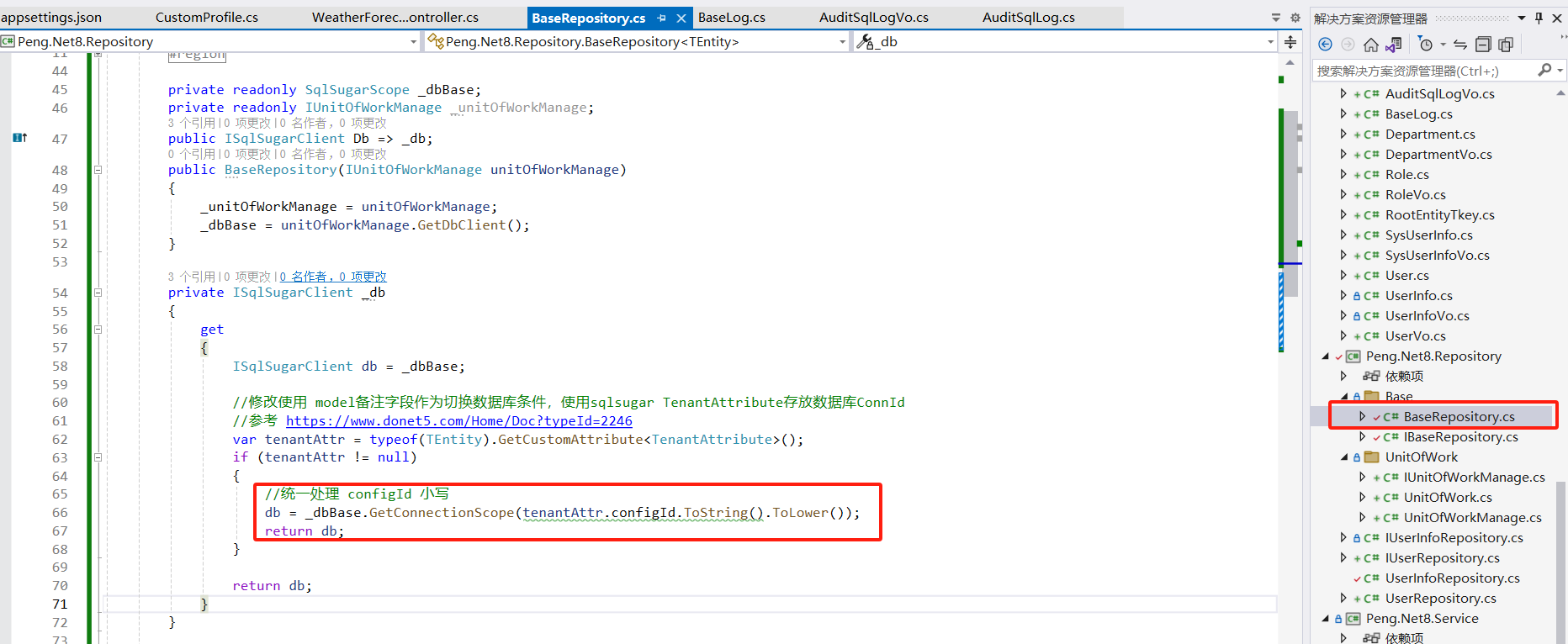The height and width of the screenshot is (644, 1568).
Task: Open the pending changes filter dropdown arrow
Action: pyautogui.click(x=1443, y=45)
